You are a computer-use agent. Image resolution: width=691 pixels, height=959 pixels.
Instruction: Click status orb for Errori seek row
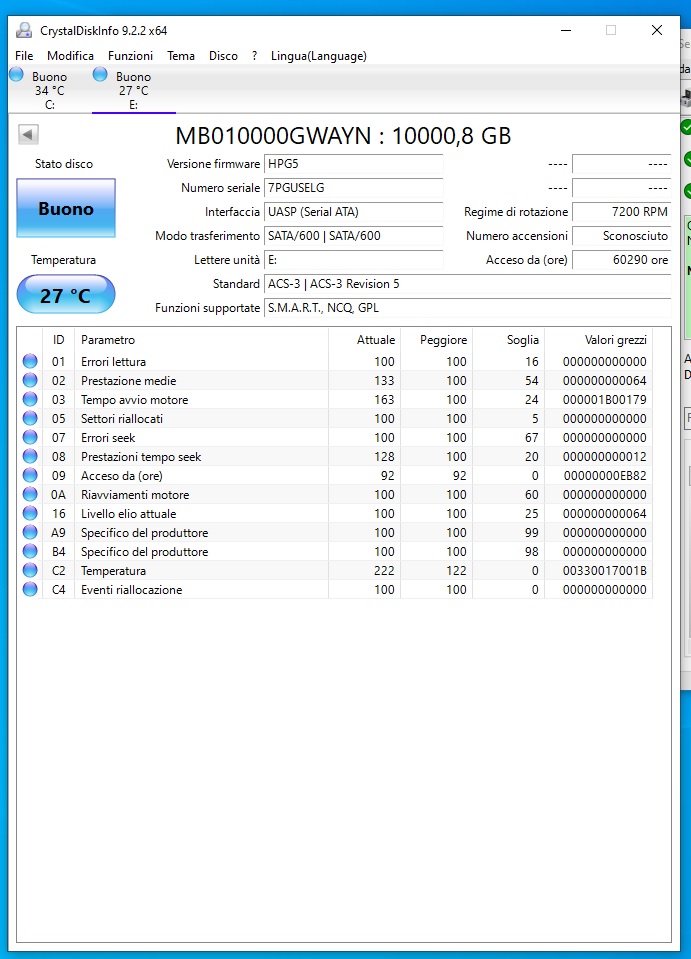(30, 437)
